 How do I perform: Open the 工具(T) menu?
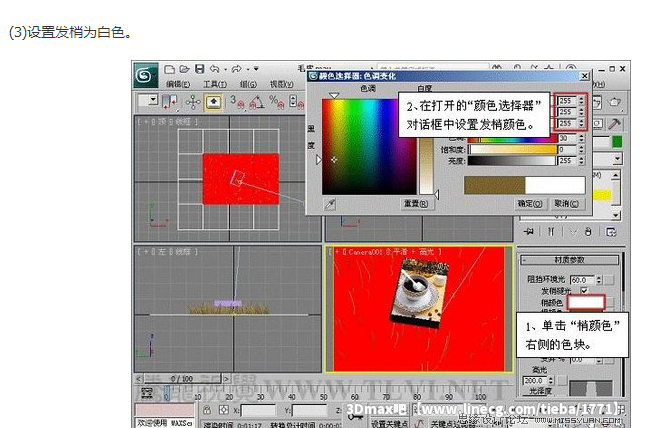[215, 84]
